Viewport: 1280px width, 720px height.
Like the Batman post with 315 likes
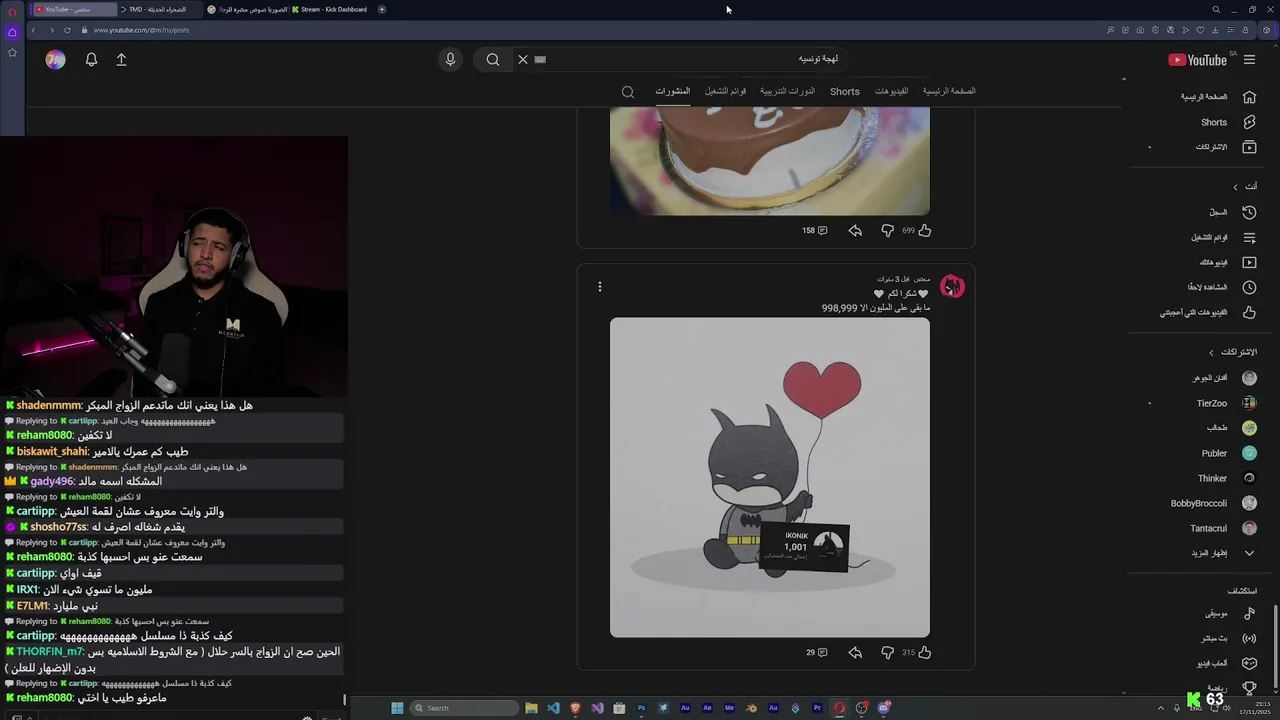(924, 653)
